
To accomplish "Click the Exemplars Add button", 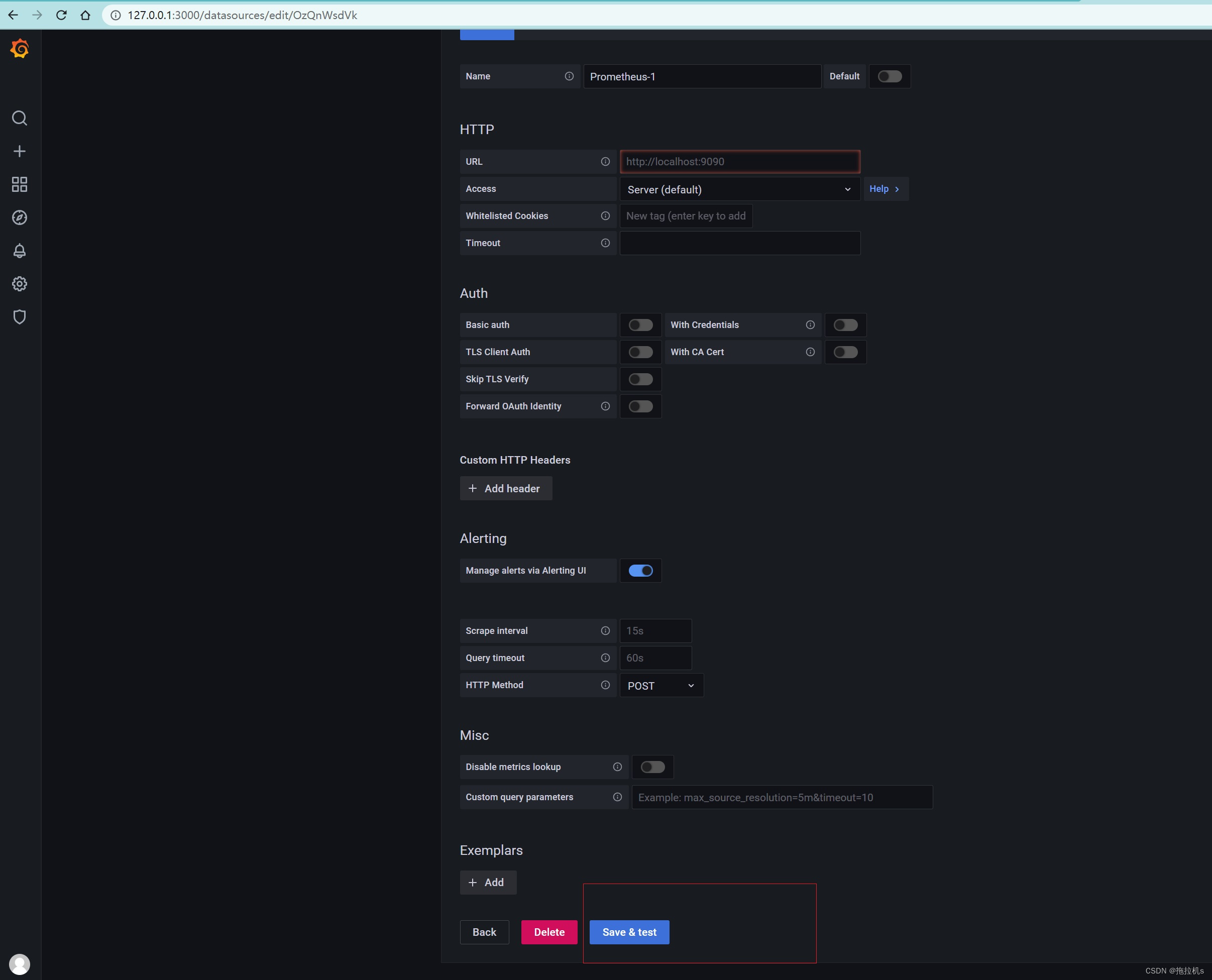I will click(x=488, y=883).
